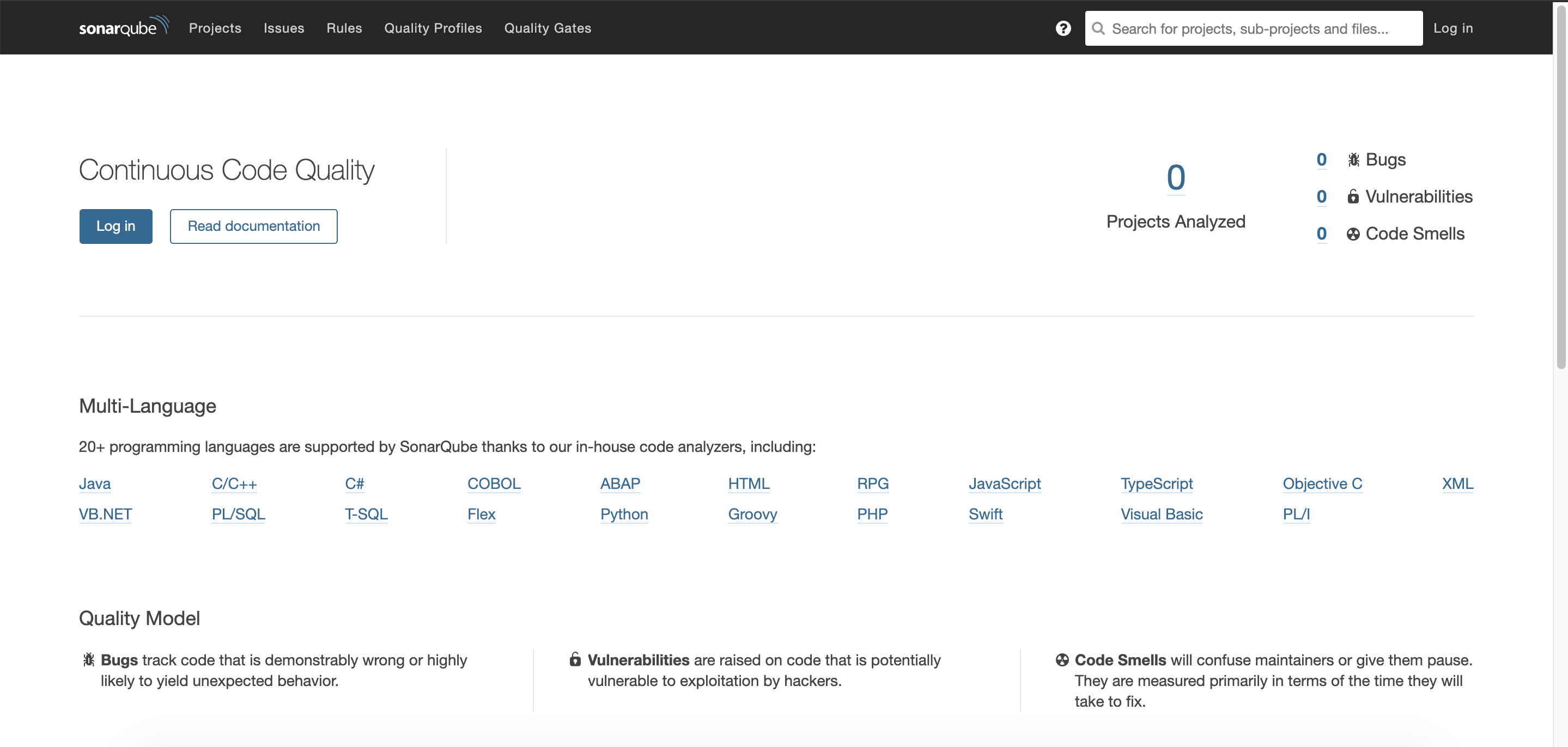Click the lock icon in Quality Model section
1568x747 pixels.
tap(575, 659)
